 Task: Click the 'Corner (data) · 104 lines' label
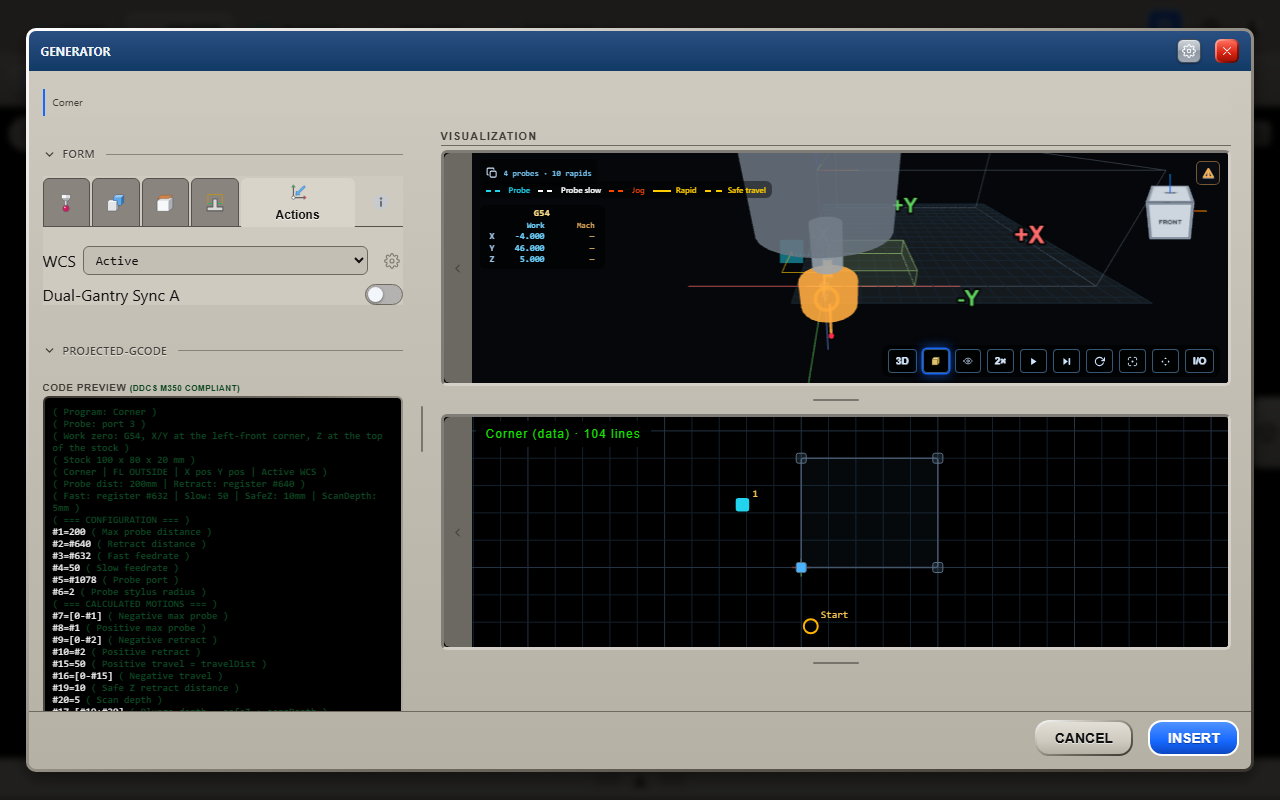(x=563, y=434)
